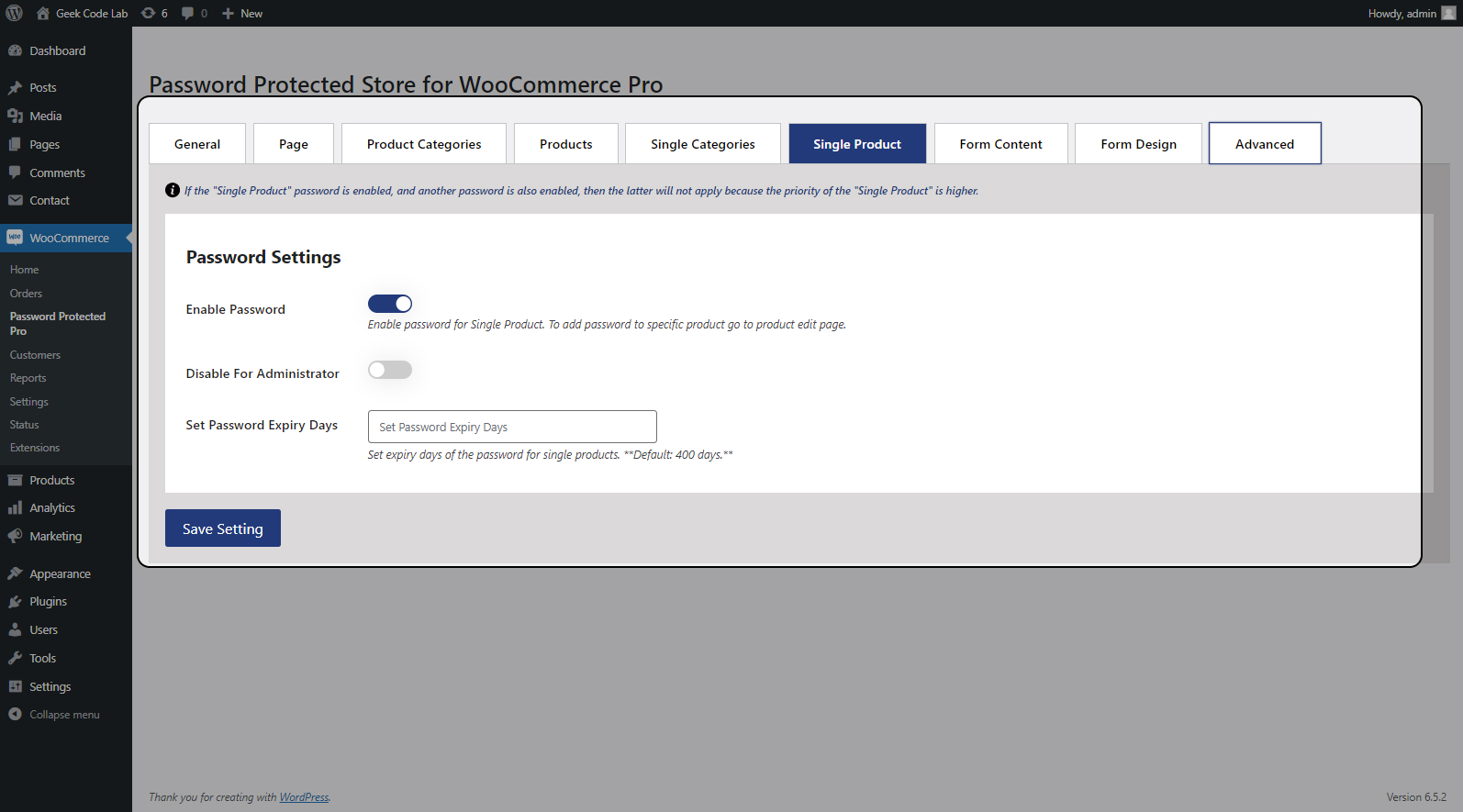
Task: Click the Save Setting button
Action: click(x=223, y=528)
